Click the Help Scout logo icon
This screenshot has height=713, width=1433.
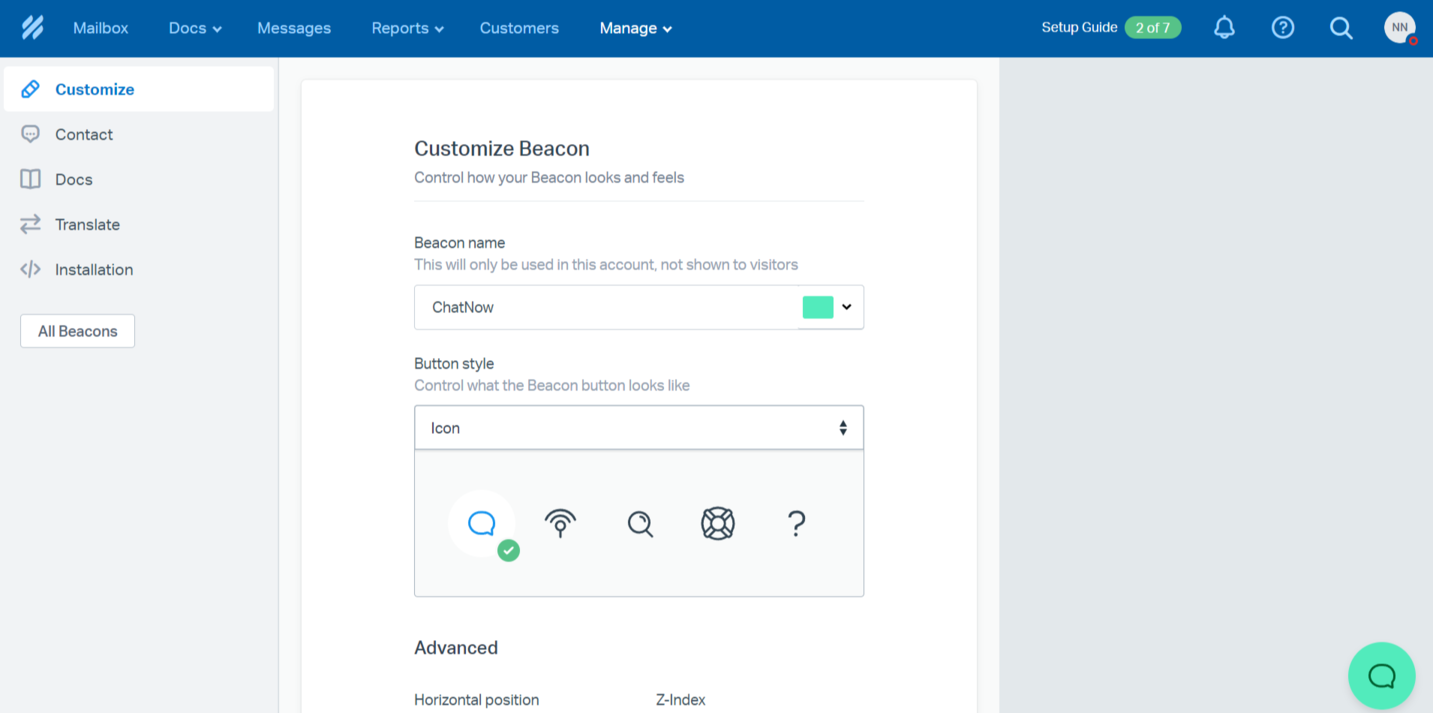(32, 27)
